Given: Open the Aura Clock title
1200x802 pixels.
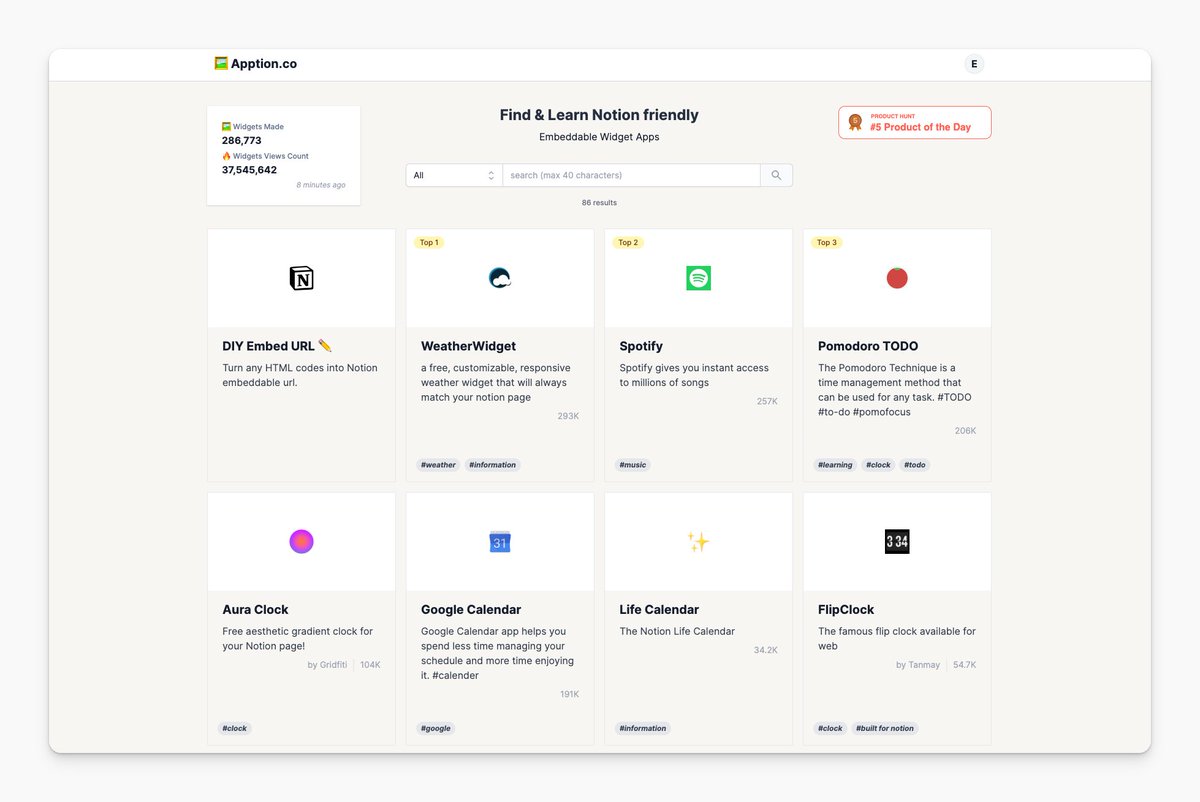Looking at the screenshot, I should click(255, 609).
